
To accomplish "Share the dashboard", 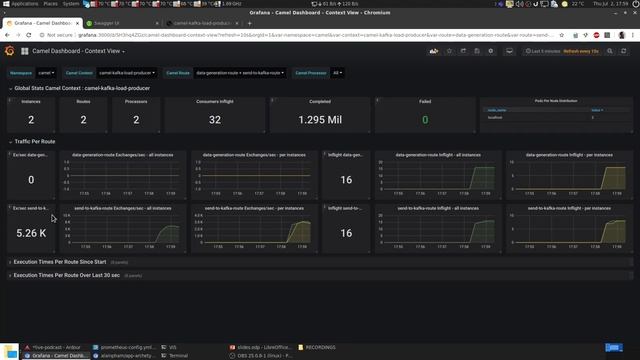I will 463,51.
